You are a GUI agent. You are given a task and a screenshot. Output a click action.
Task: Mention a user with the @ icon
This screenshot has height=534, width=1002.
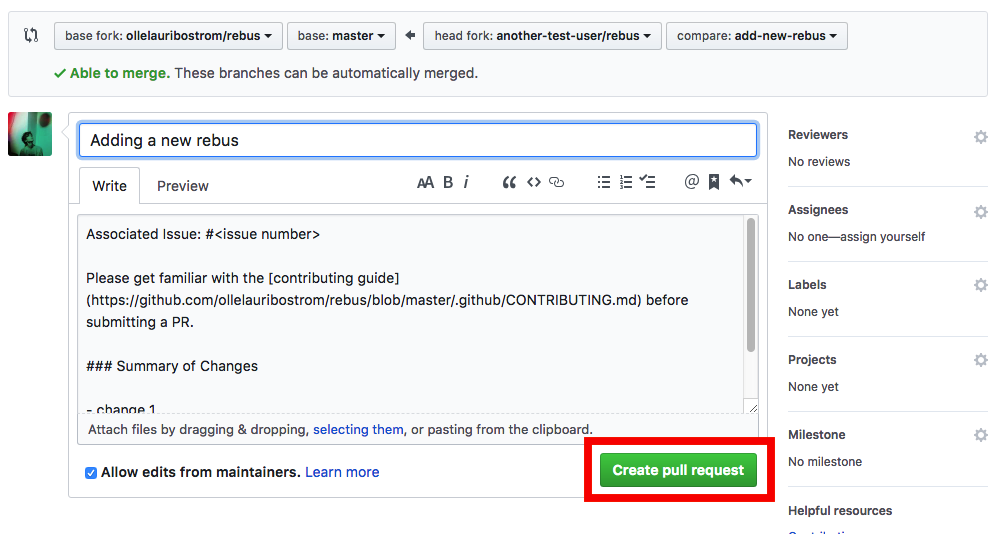click(691, 182)
